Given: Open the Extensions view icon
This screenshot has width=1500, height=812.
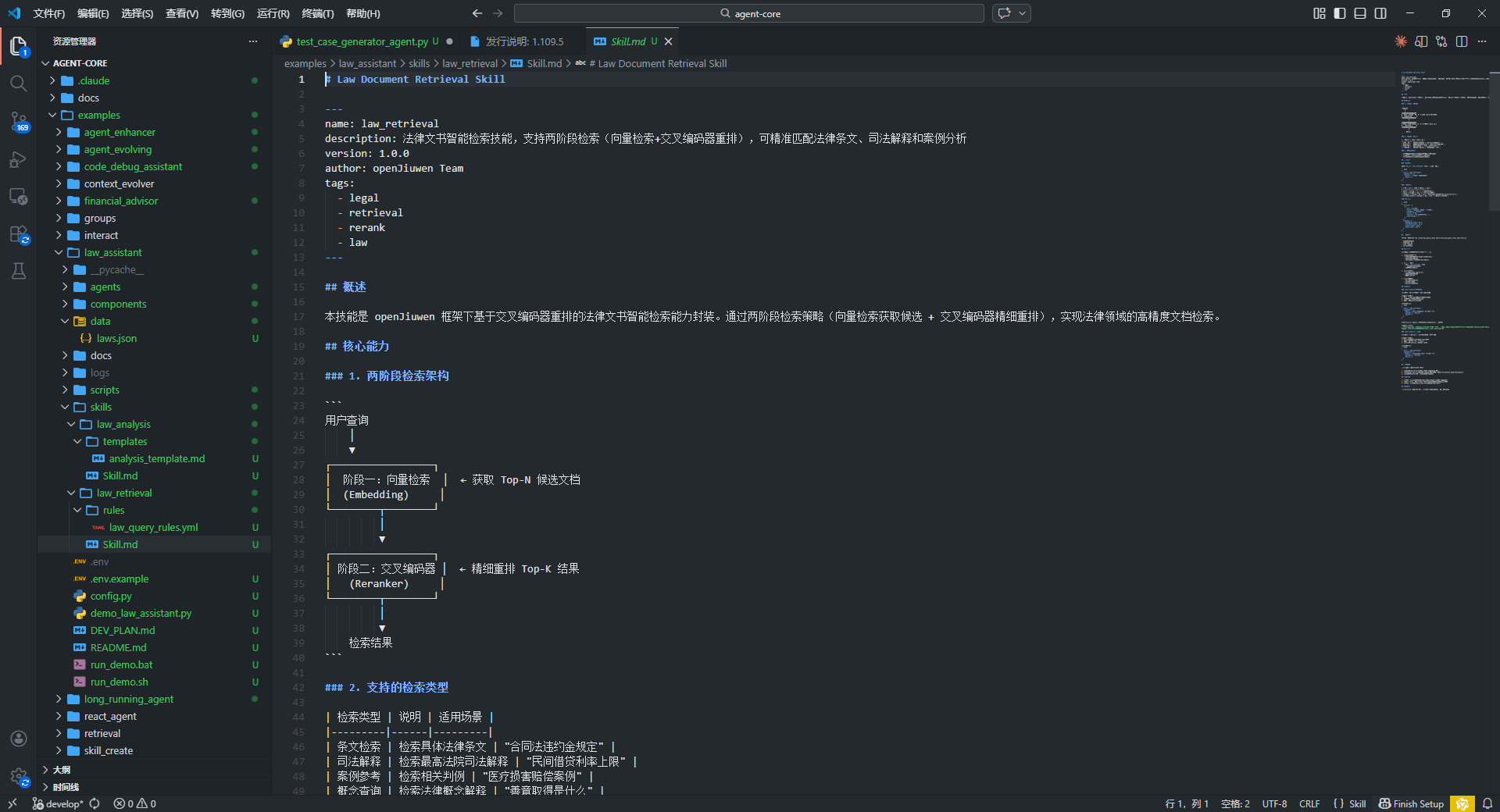Looking at the screenshot, I should pos(19,234).
